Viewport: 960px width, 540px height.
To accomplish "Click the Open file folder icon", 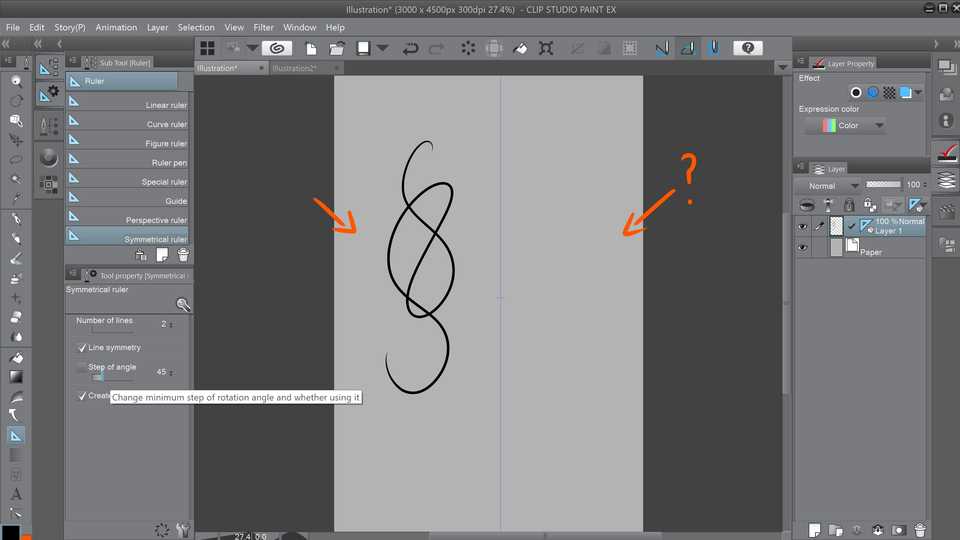I will point(337,48).
